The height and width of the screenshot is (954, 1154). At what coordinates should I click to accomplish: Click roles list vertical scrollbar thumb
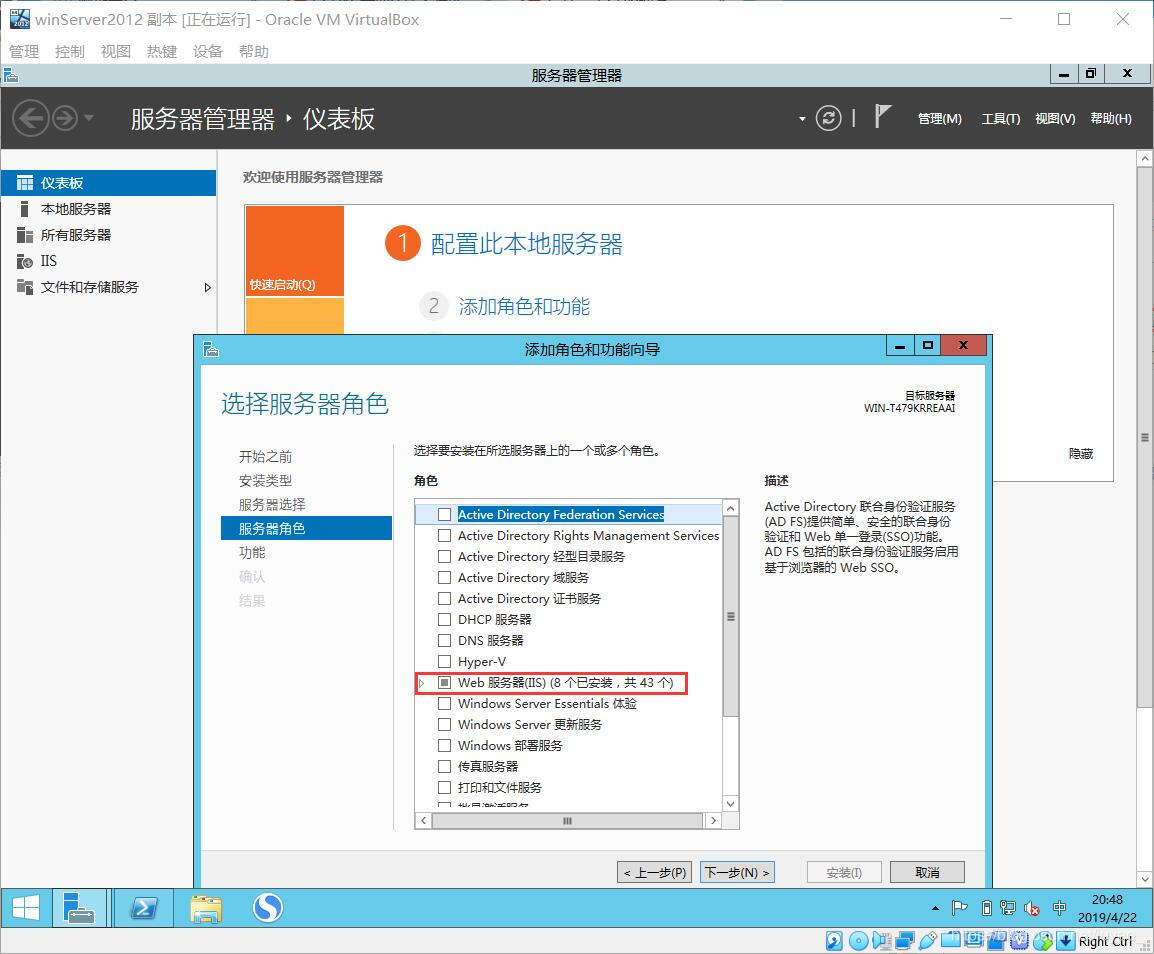click(731, 617)
